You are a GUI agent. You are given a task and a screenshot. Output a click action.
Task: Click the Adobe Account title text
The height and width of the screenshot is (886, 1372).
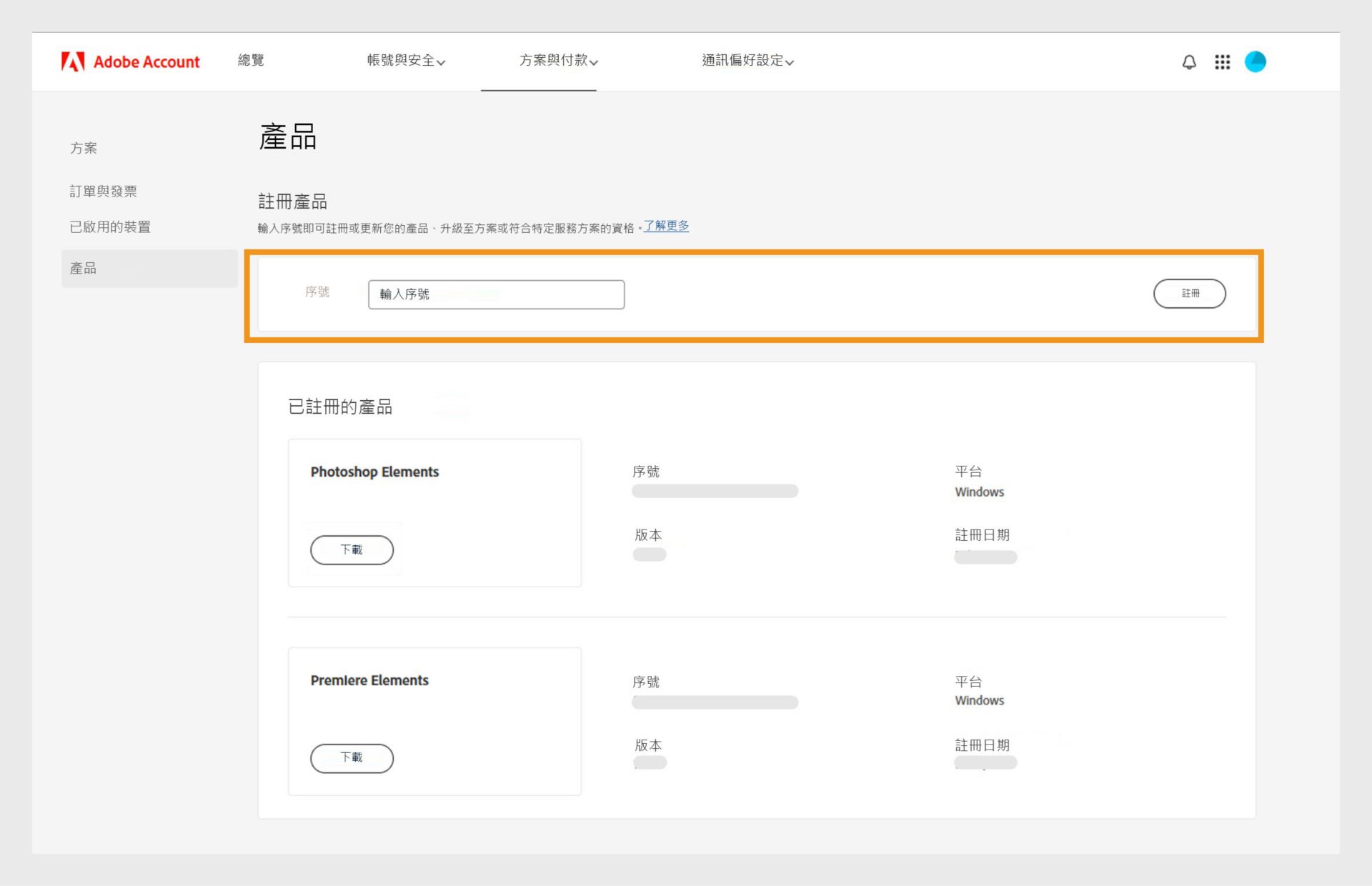point(146,62)
